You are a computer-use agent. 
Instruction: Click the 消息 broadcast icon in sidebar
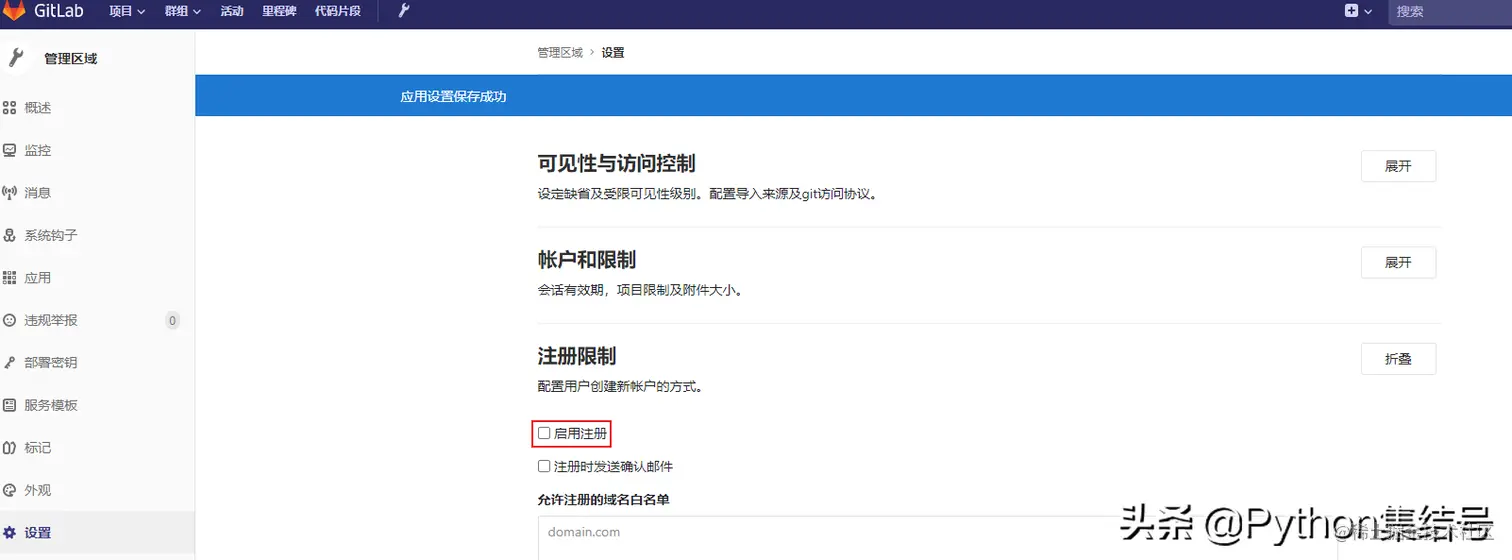pos(10,193)
